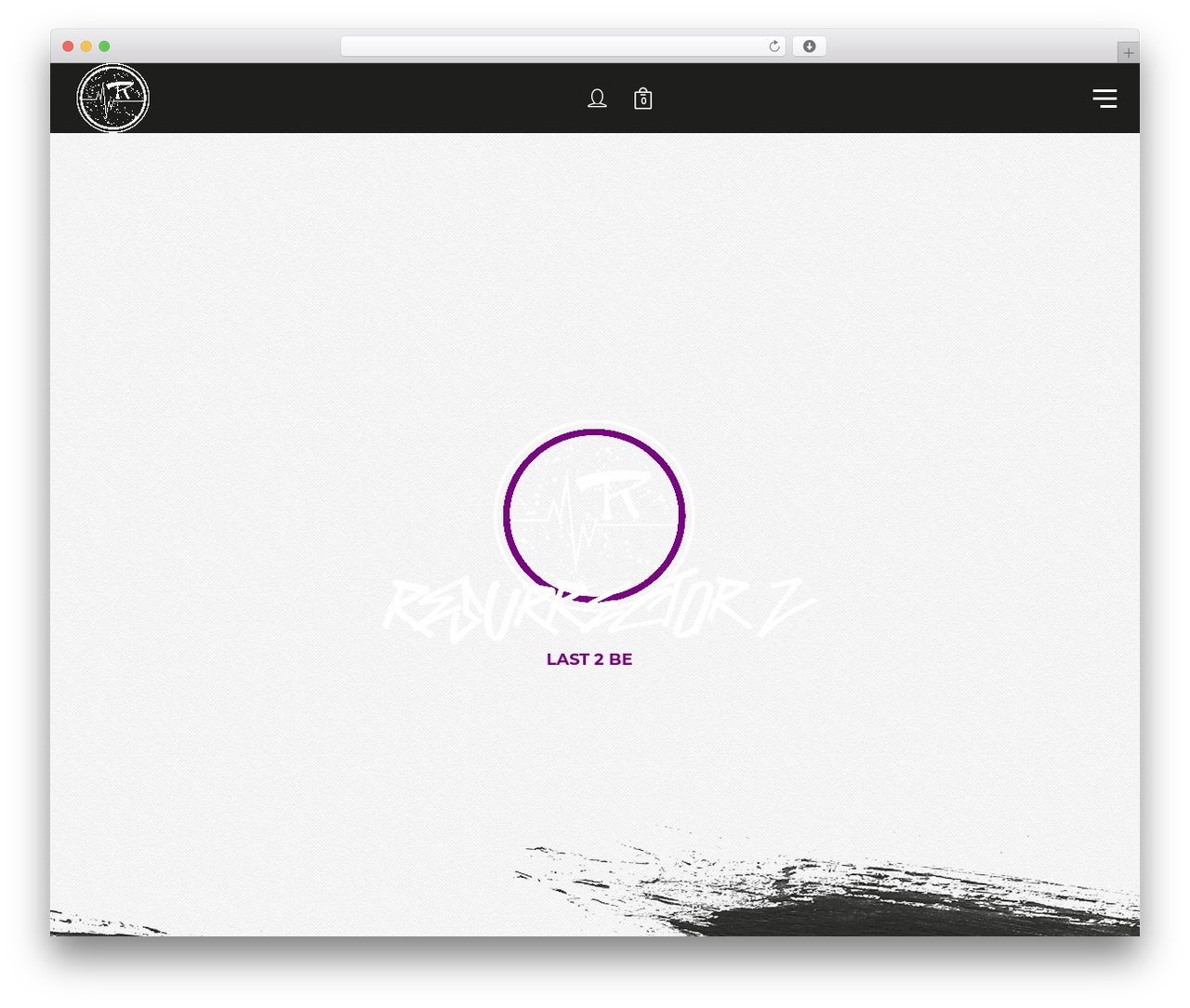This screenshot has height=1008, width=1190.
Task: Focus the browser address bar
Action: 562,46
